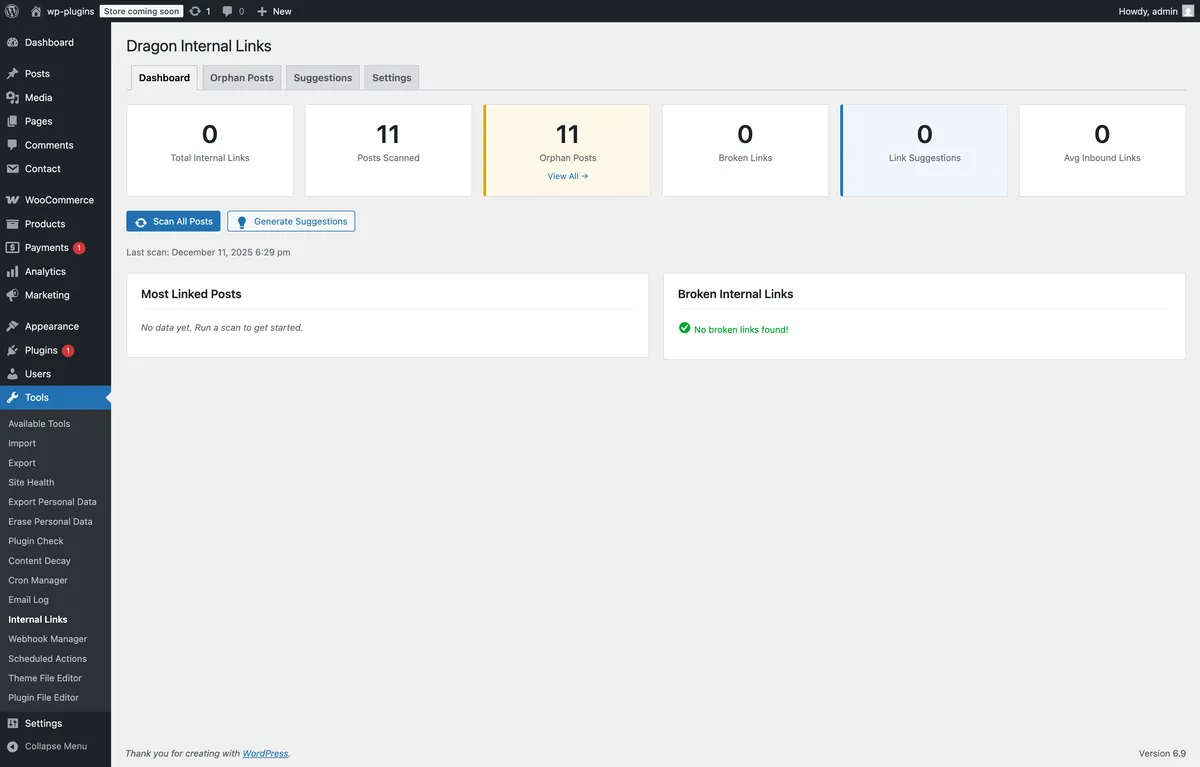This screenshot has width=1200, height=767.
Task: Click the Settings icon in sidebar
Action: 12,723
